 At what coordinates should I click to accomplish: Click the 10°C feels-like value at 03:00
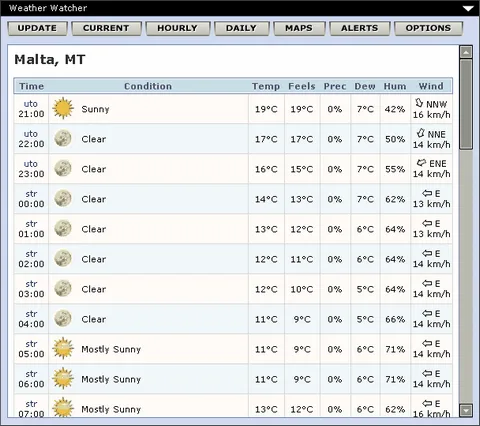click(x=302, y=289)
